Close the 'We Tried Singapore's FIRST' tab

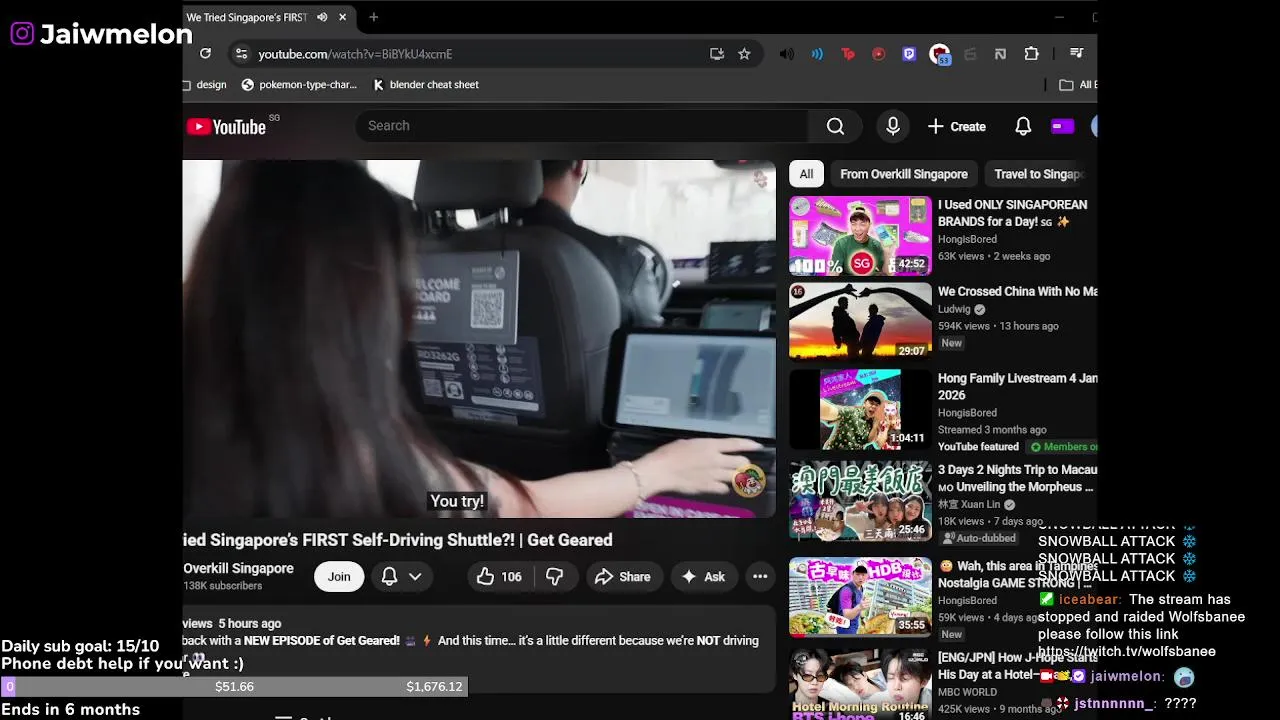[x=342, y=17]
